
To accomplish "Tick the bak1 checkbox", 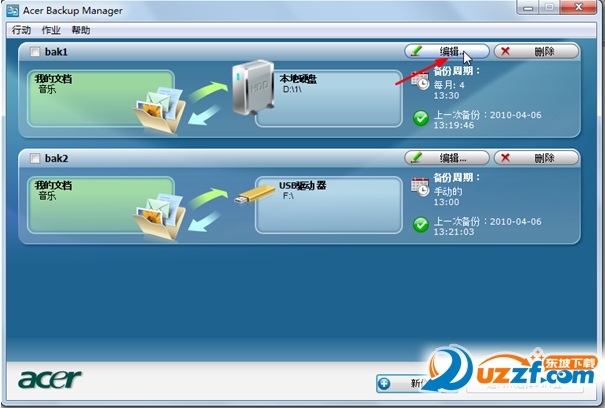I will click(x=36, y=51).
